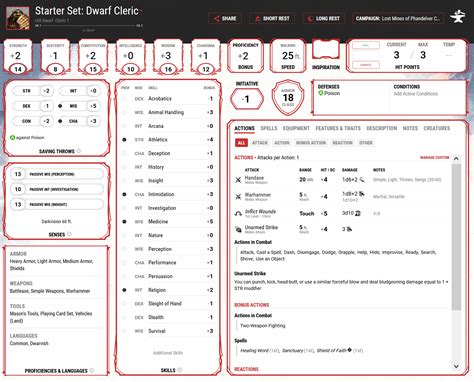Switch to the Features & Traits tab
Image resolution: width=474 pixels, height=382 pixels.
pyautogui.click(x=338, y=128)
